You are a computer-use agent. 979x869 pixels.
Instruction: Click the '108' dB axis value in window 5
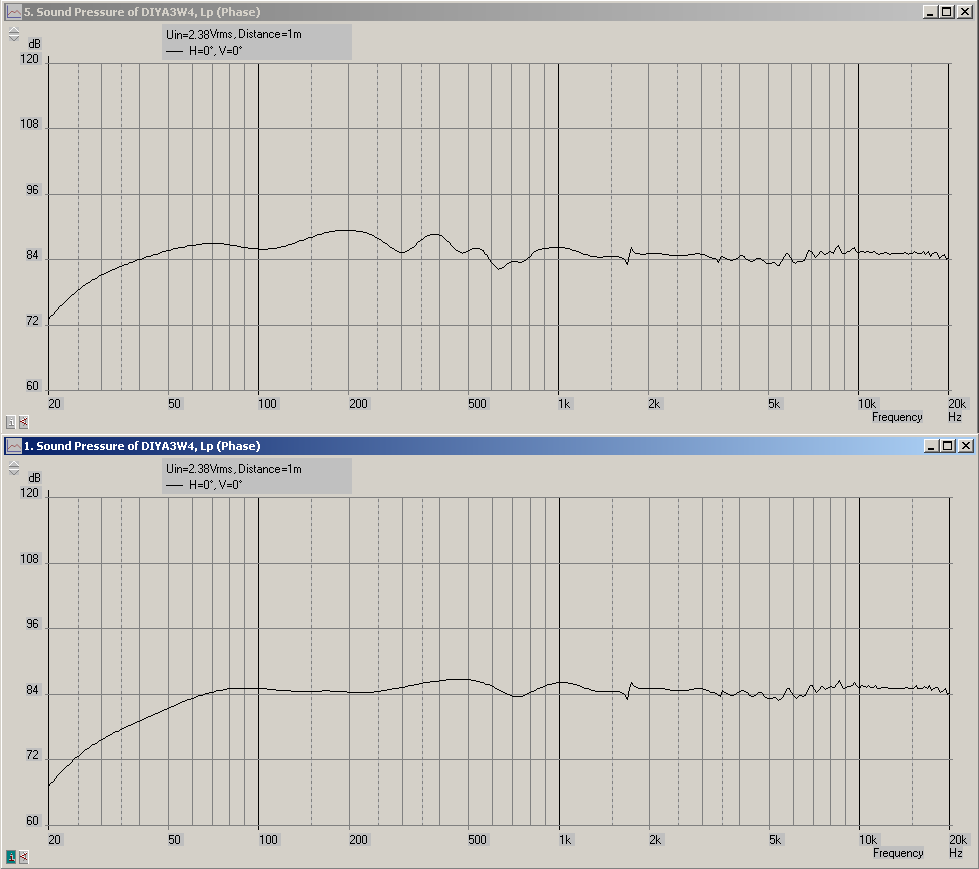(x=29, y=124)
